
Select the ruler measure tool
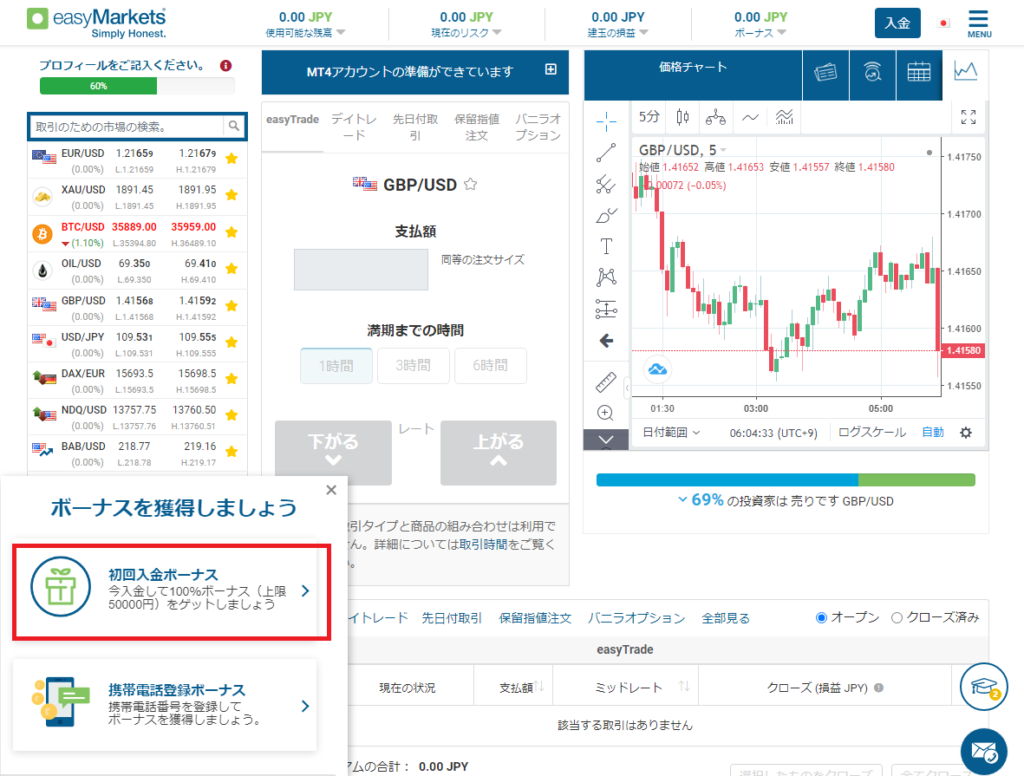click(606, 382)
